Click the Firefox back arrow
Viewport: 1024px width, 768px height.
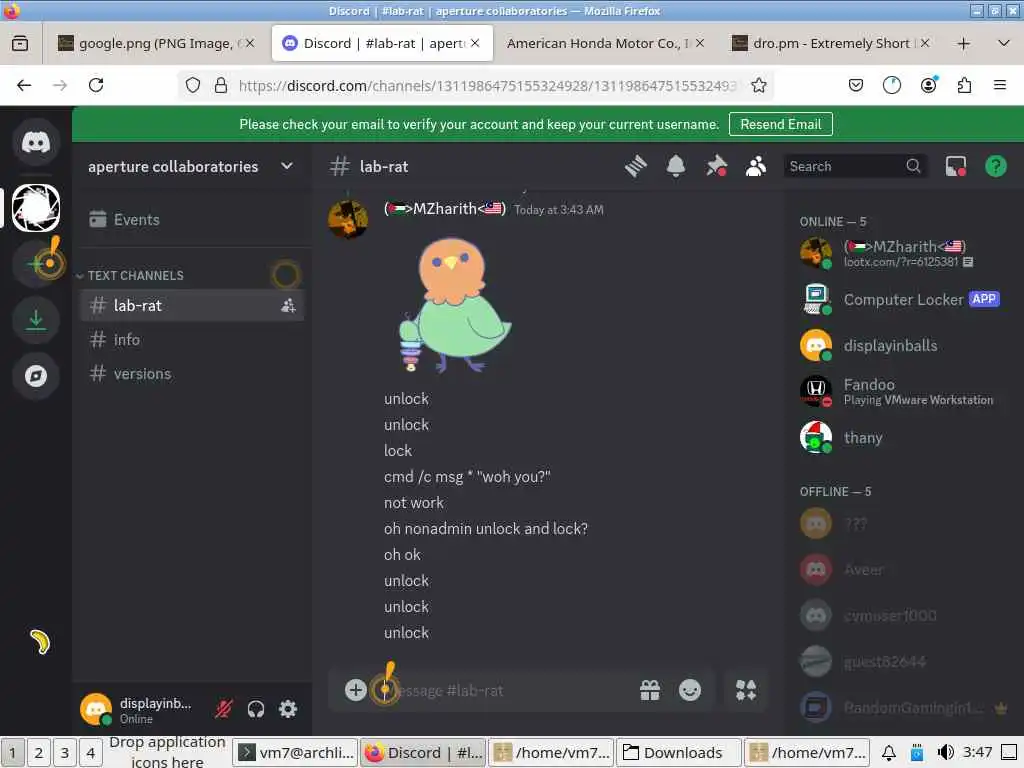click(x=24, y=86)
